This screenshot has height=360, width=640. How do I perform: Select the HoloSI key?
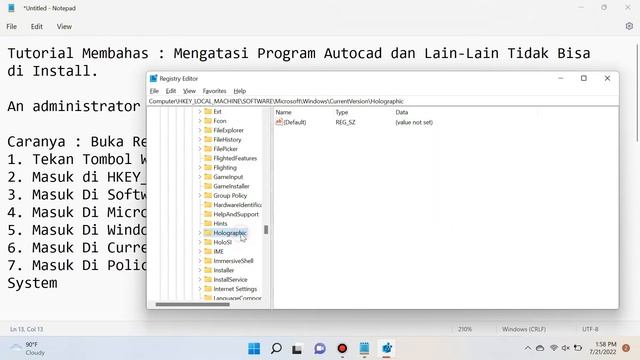(x=222, y=242)
